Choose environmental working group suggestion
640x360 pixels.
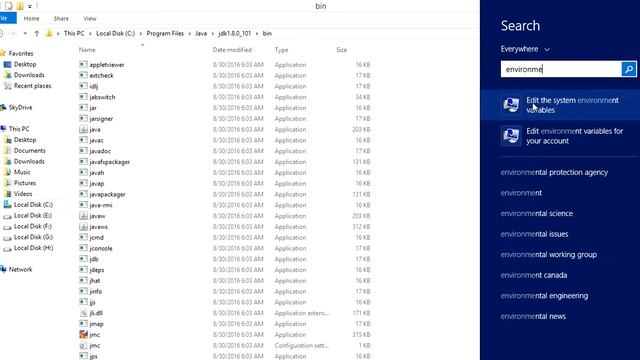tap(549, 255)
